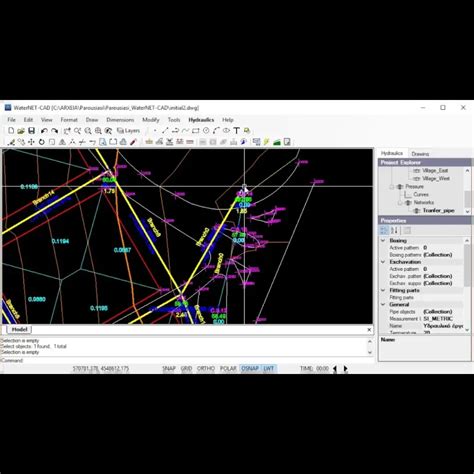This screenshot has height=474, width=474.
Task: Click the Undo arrow icon
Action: [x=44, y=131]
